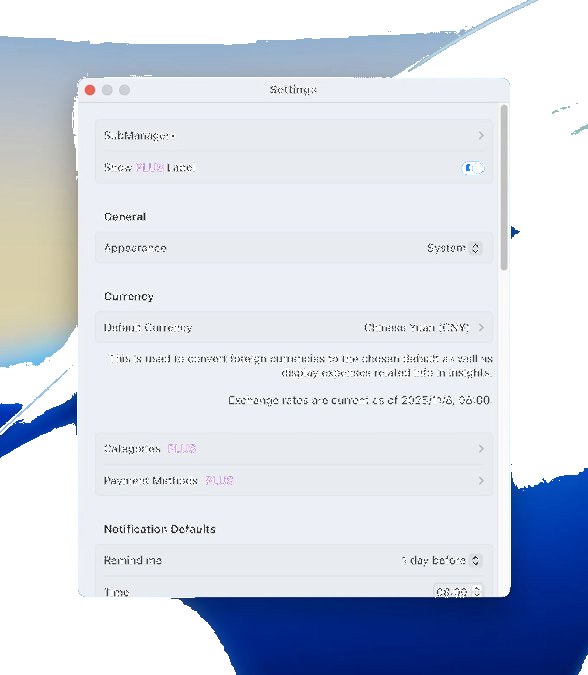Toggle the Show PLUS Label switch
The height and width of the screenshot is (675, 588).
472,167
